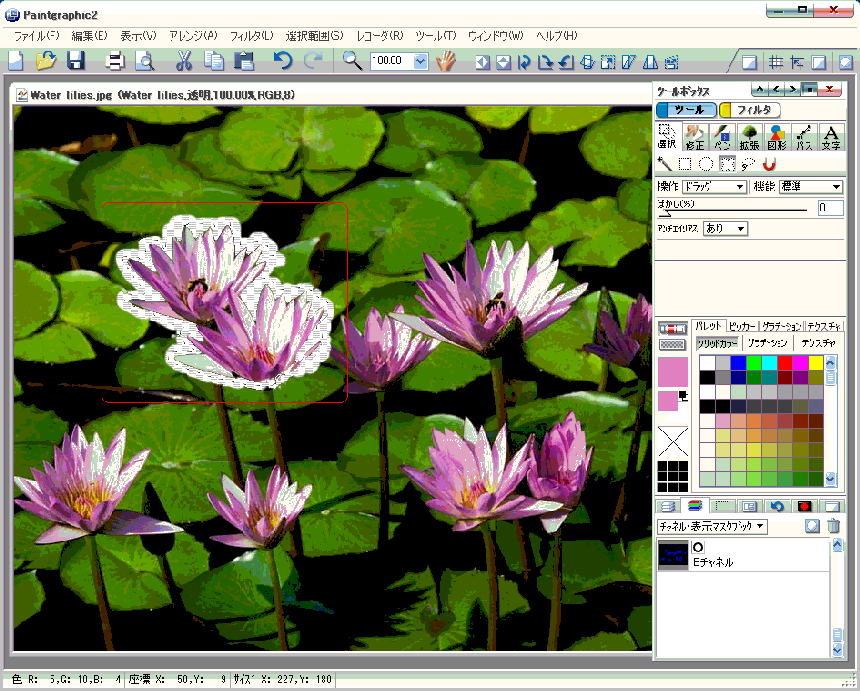Pick the freehand lasso selection tool
This screenshot has height=691, width=860.
coord(748,164)
